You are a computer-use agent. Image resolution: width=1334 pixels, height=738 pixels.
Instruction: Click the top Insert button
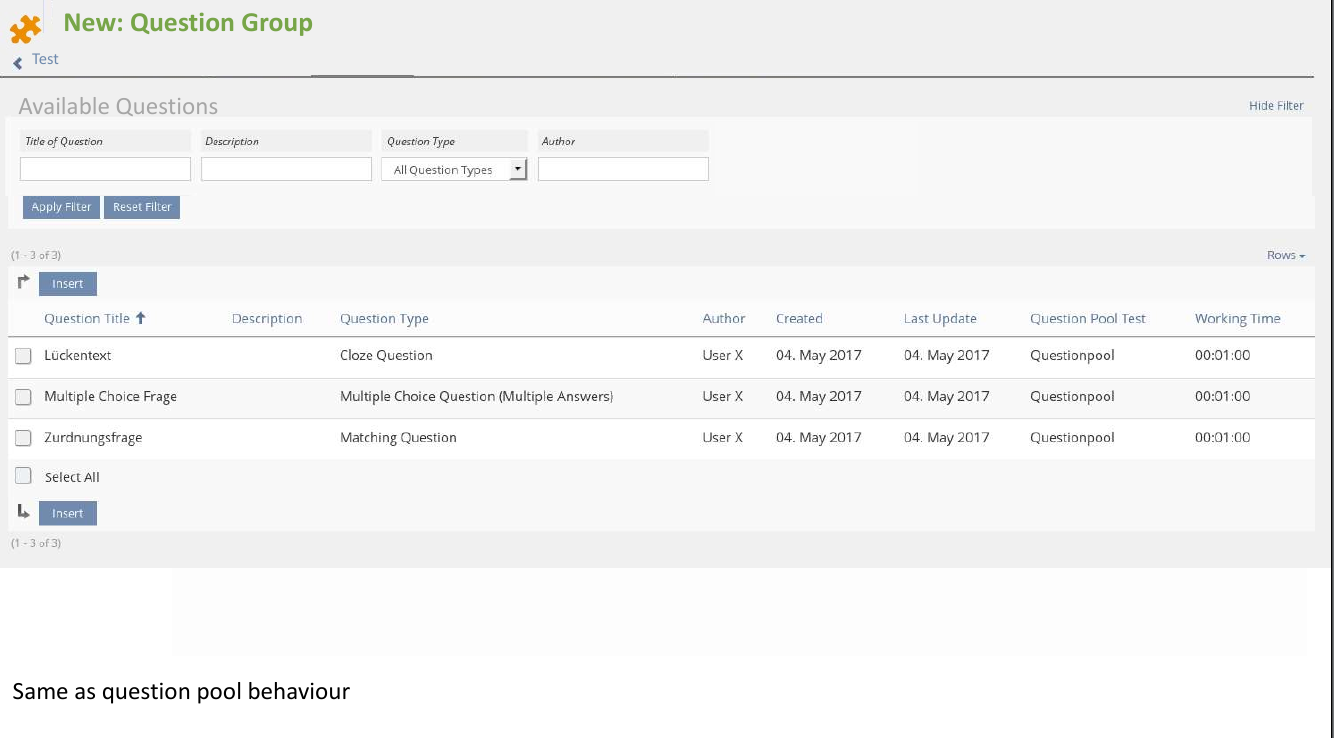coord(68,284)
